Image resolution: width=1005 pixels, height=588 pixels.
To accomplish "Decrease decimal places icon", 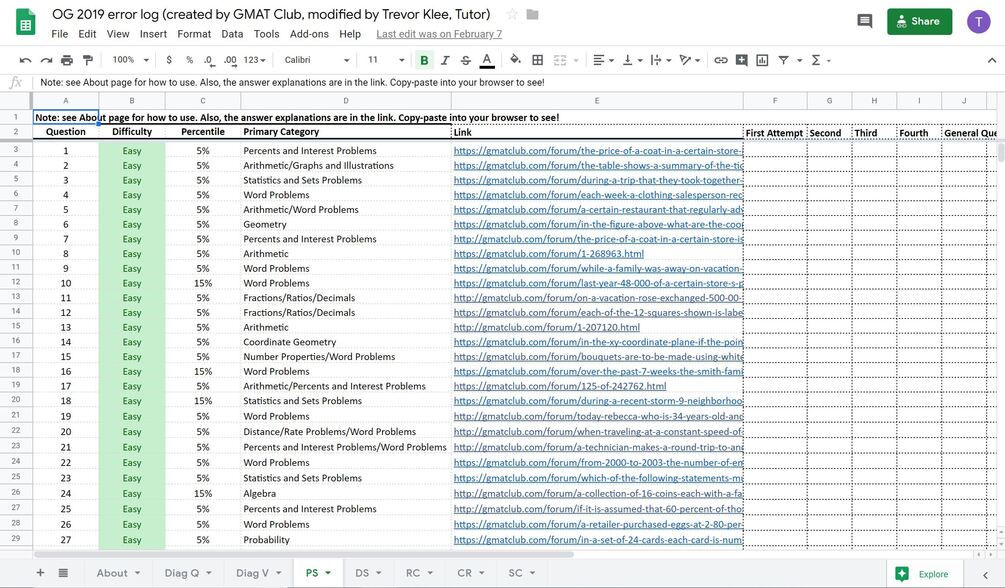I will [x=209, y=60].
